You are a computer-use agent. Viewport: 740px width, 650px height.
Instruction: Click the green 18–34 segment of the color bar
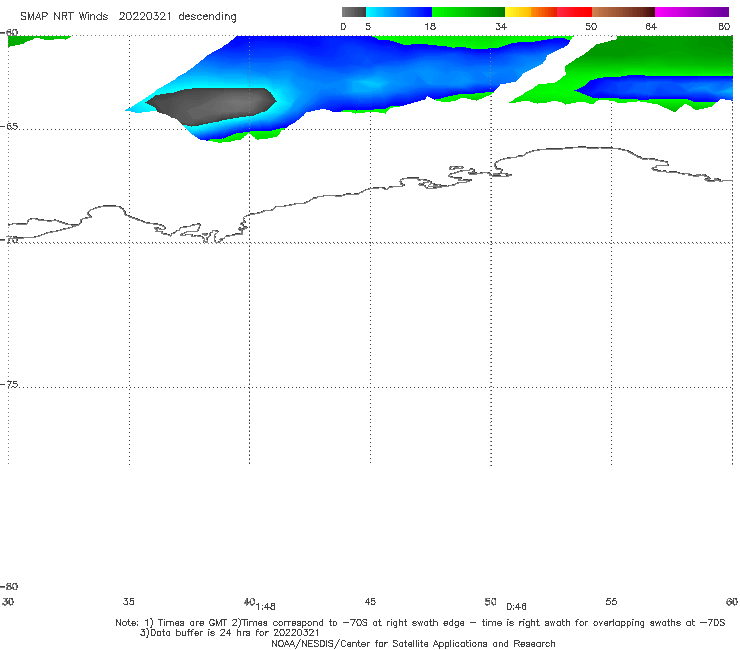pos(468,12)
